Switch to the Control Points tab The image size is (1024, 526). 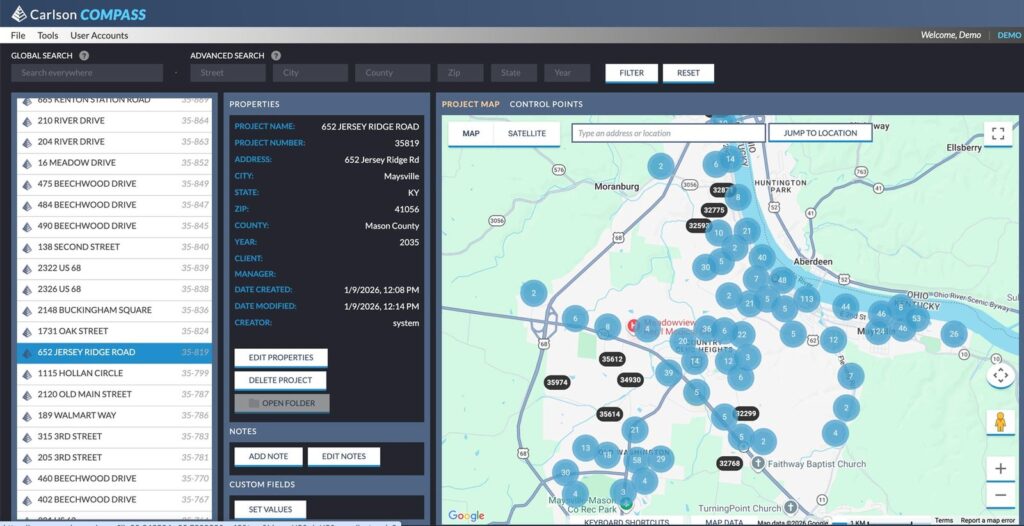pos(546,104)
